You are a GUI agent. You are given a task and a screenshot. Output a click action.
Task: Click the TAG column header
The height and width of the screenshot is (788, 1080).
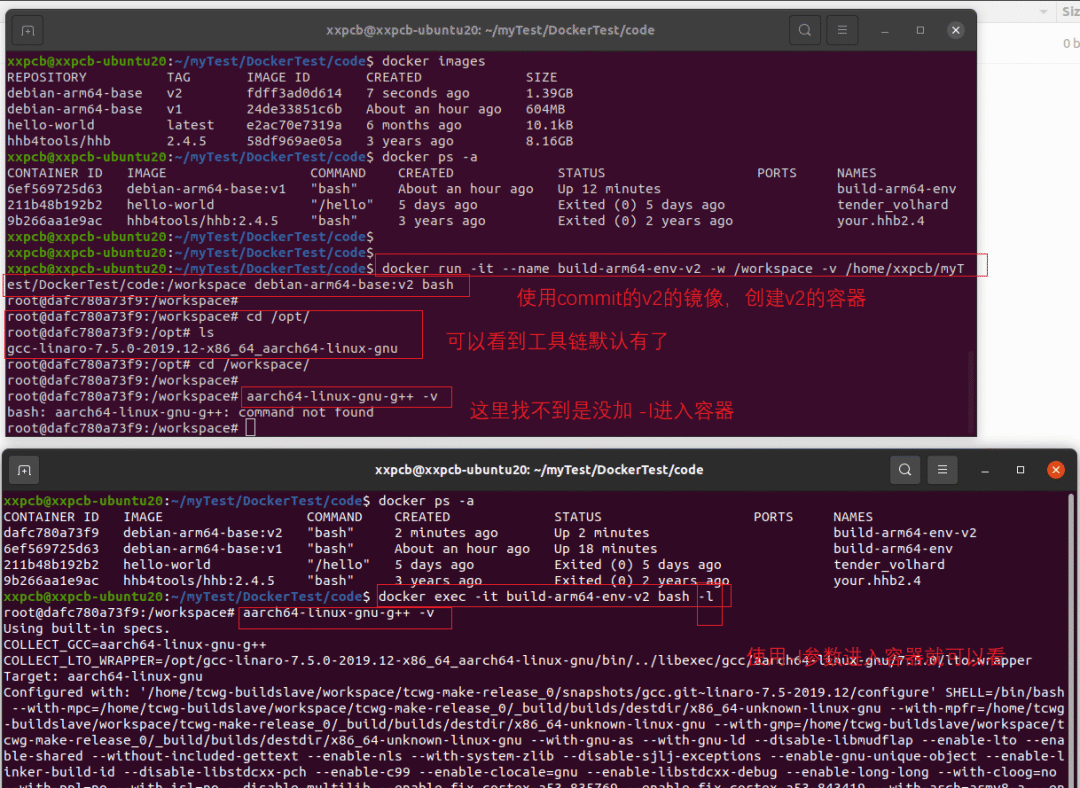pos(178,77)
